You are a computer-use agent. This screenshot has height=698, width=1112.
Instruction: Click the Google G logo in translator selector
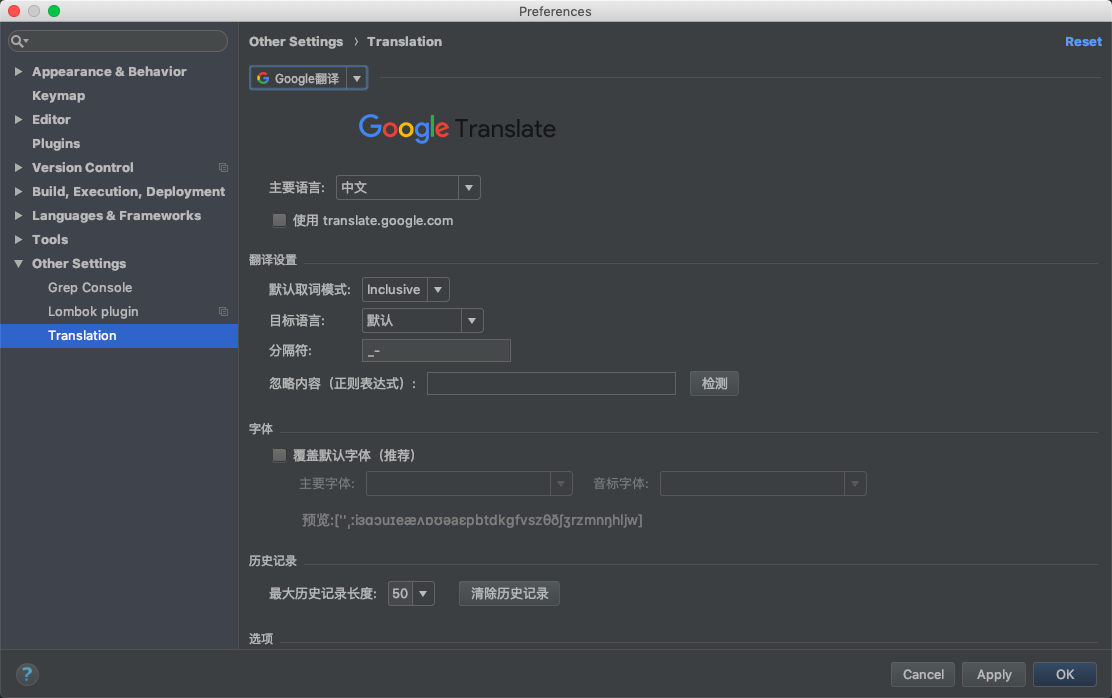pos(263,78)
